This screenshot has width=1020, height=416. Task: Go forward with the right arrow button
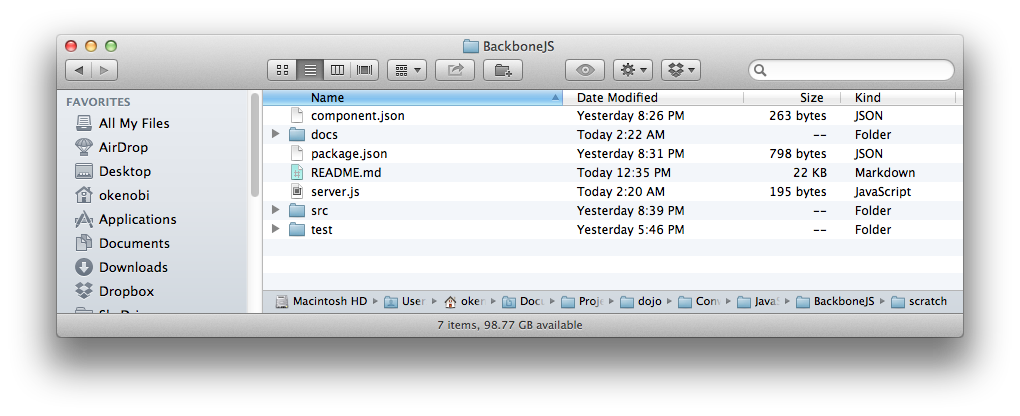(x=105, y=70)
